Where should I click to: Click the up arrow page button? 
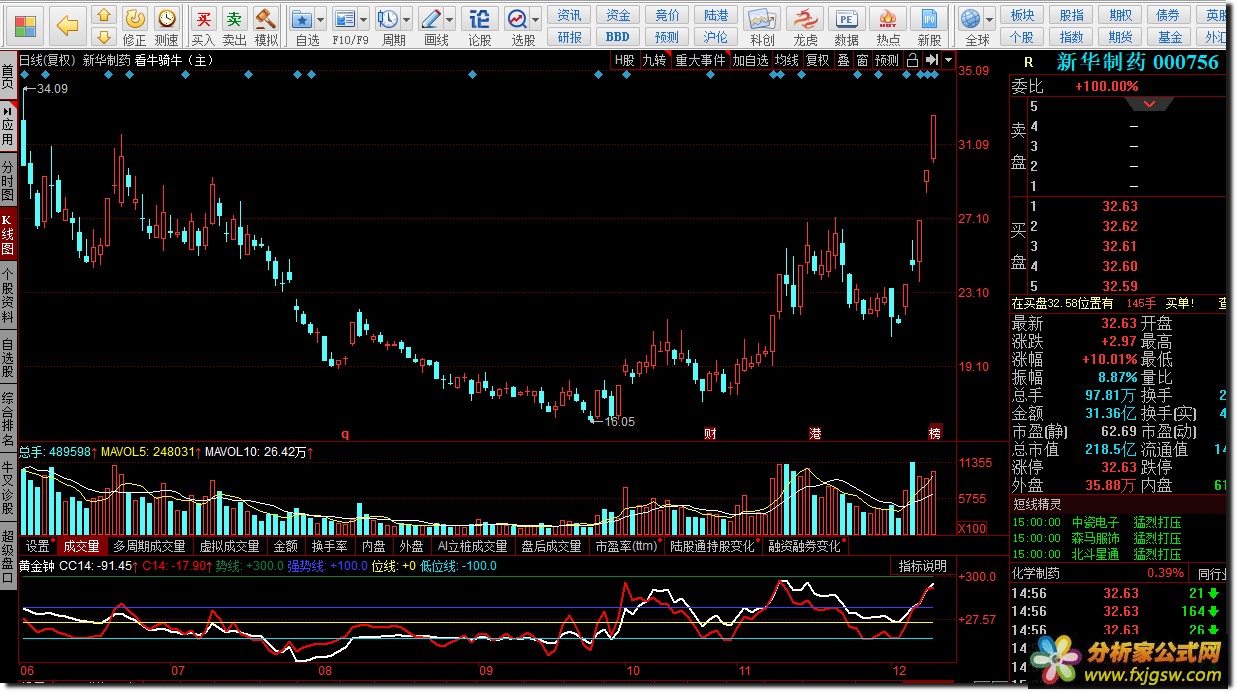coord(104,15)
